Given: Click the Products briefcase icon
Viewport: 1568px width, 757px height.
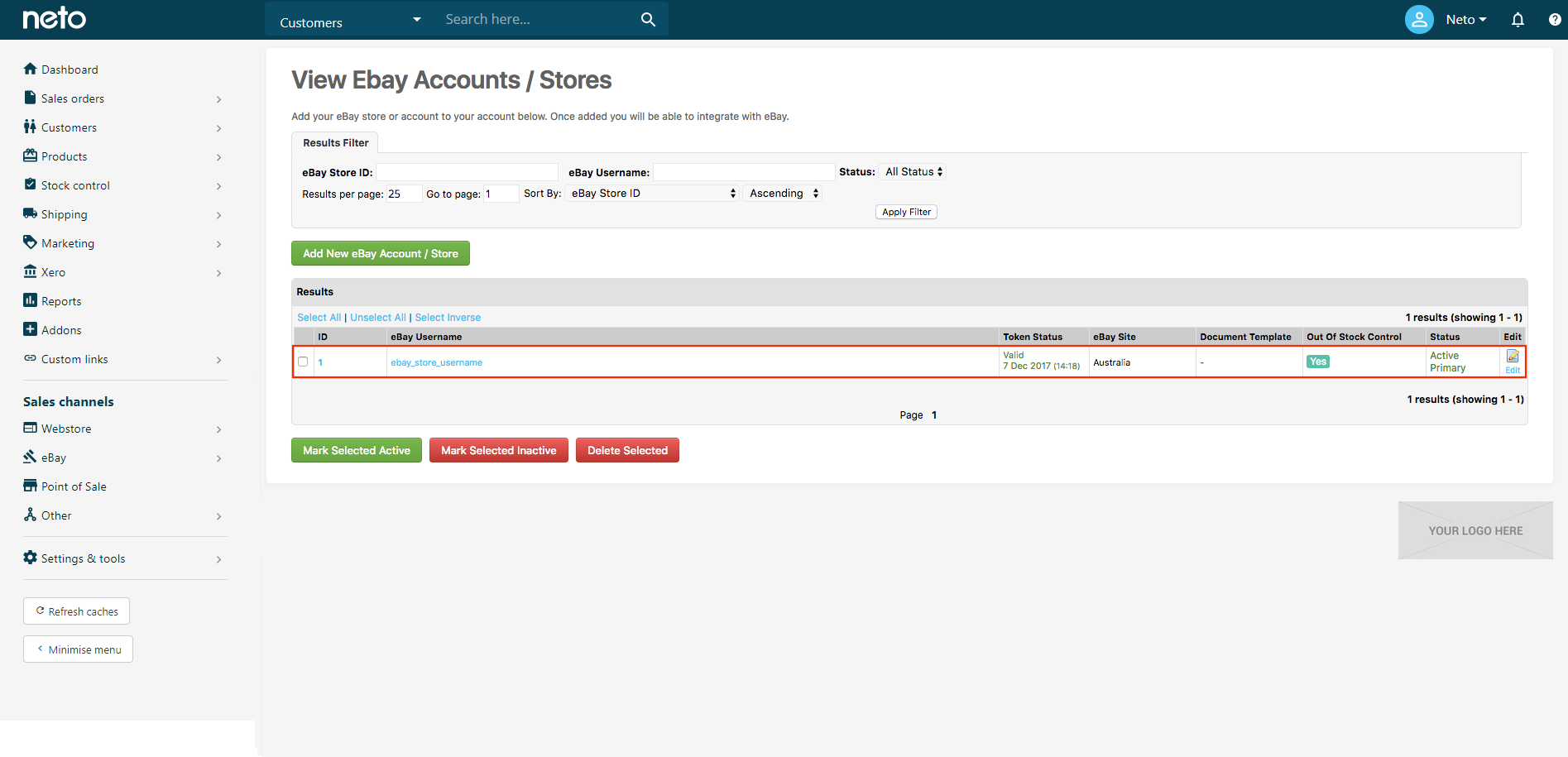Looking at the screenshot, I should [31, 156].
